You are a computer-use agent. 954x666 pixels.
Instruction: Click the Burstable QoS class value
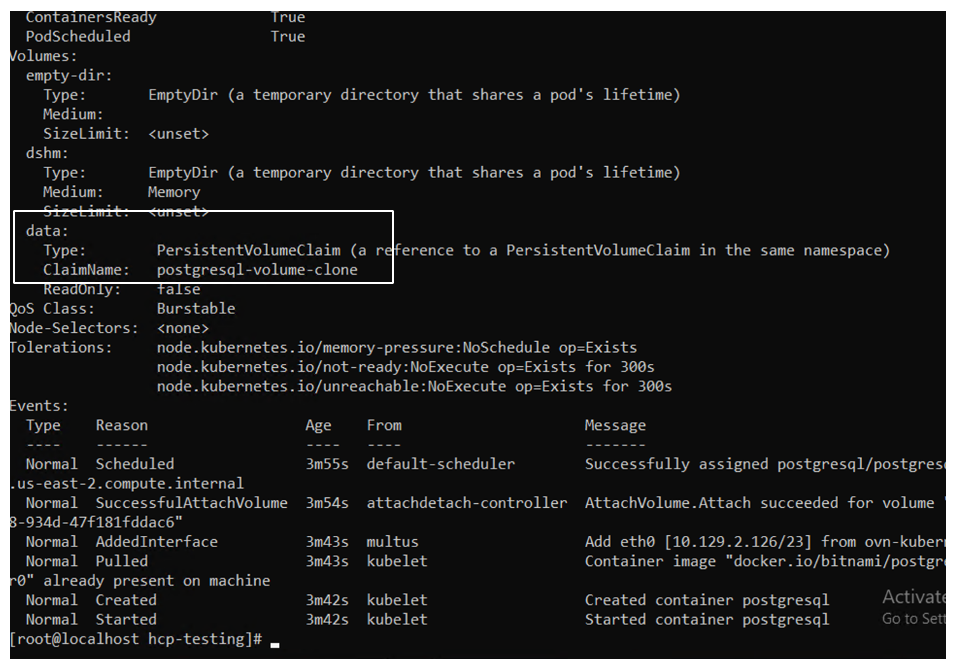click(196, 309)
